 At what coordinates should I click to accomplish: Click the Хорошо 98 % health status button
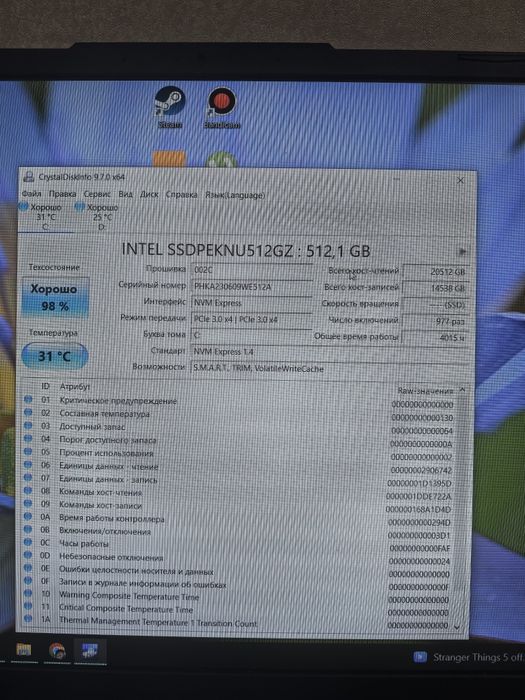point(55,298)
